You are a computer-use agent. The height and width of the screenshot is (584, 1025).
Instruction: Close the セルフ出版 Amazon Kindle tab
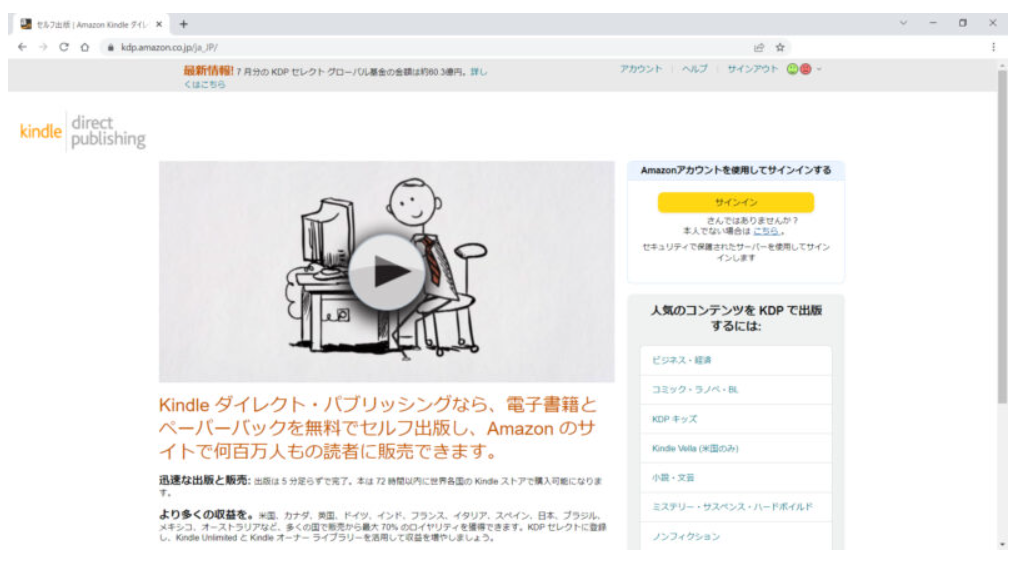159,24
